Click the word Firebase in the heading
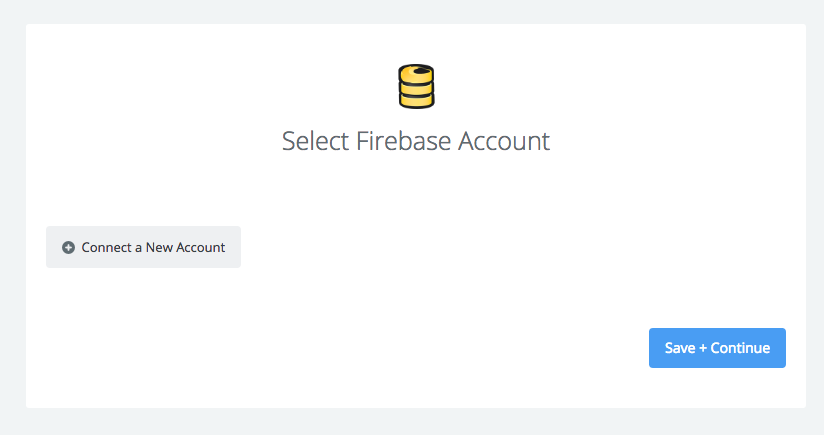Viewport: 824px width, 435px height. 403,141
